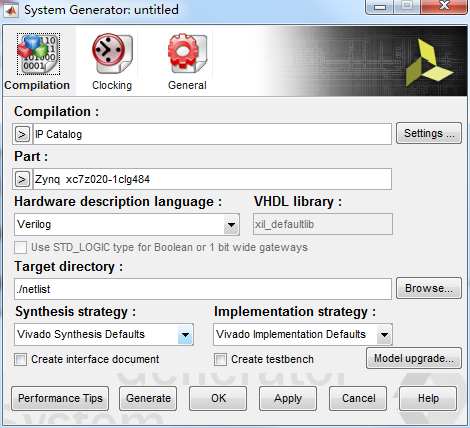Open the Compilation tab icon

pyautogui.click(x=39, y=54)
